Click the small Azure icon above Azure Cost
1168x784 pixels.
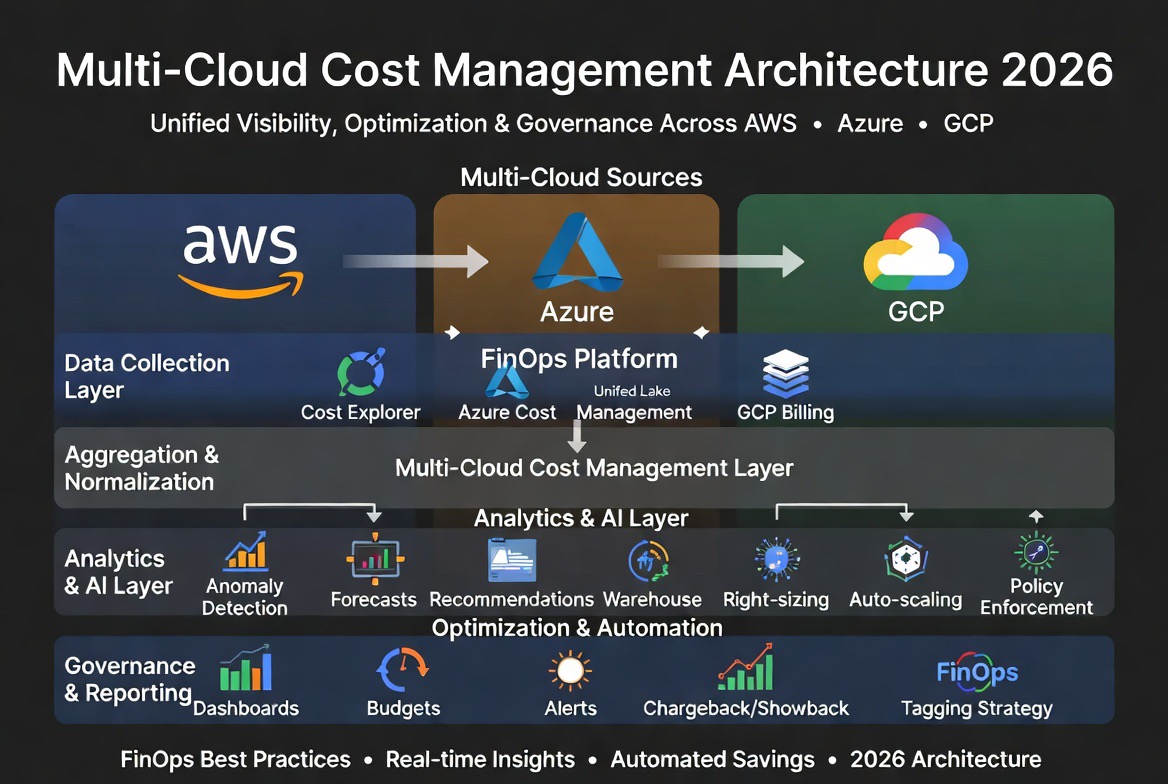pos(507,382)
